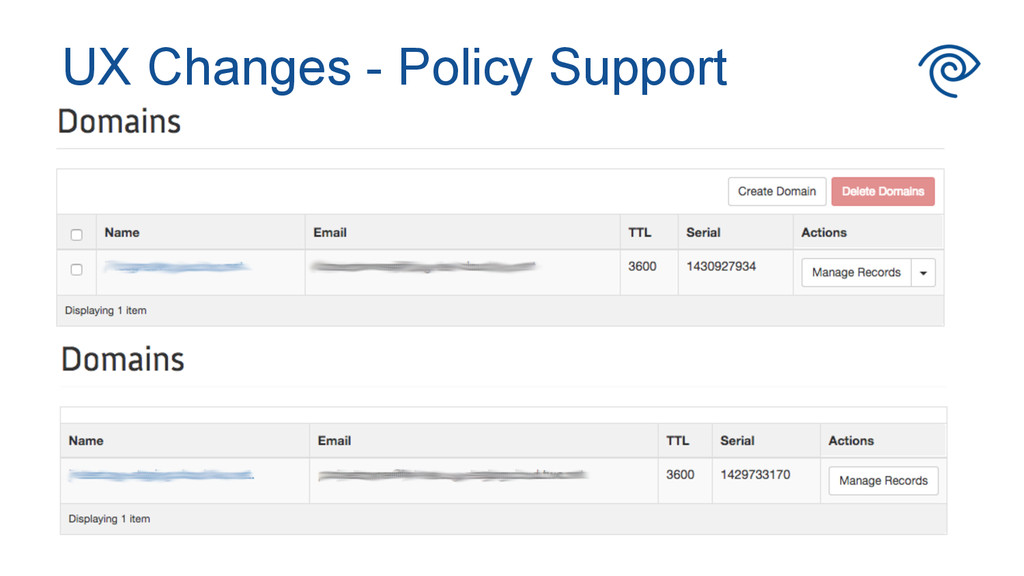Click Serial header above 1430927934
The image size is (1024, 576).
(x=703, y=232)
